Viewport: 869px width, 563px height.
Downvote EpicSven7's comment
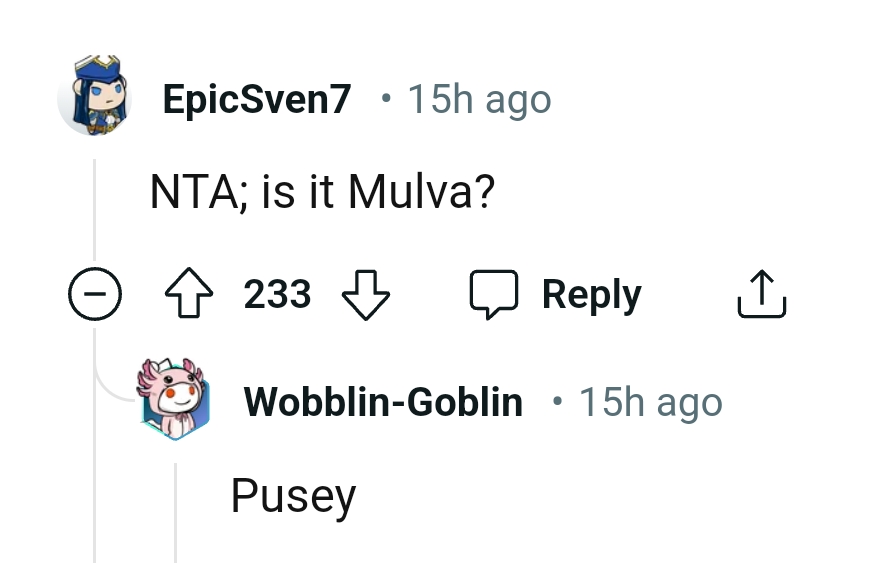click(x=365, y=296)
